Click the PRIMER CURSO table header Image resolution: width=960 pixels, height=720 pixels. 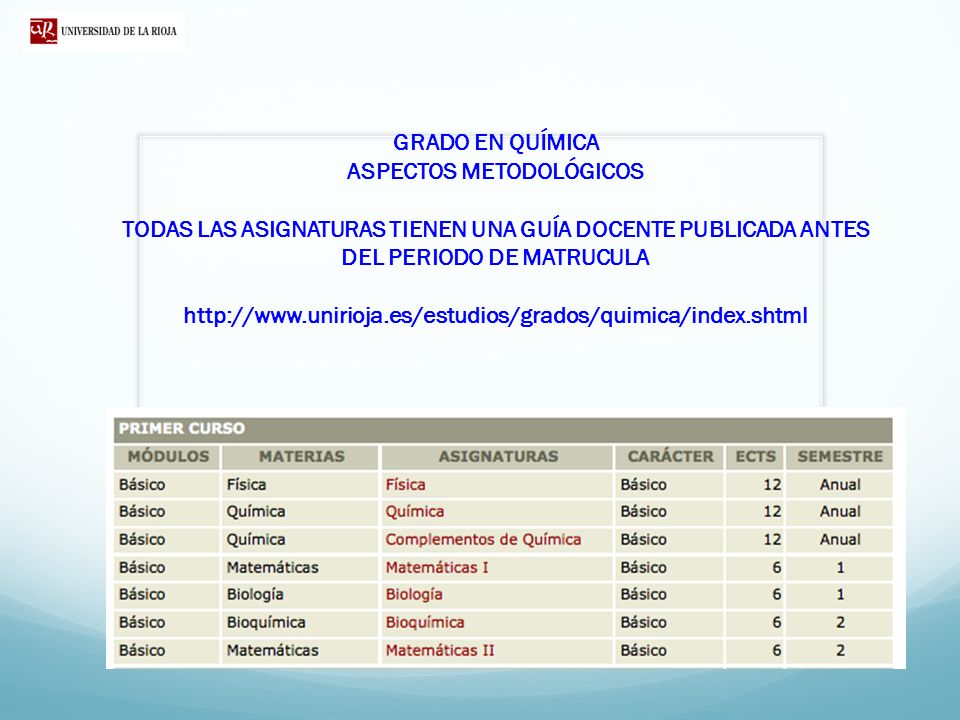[x=503, y=429]
